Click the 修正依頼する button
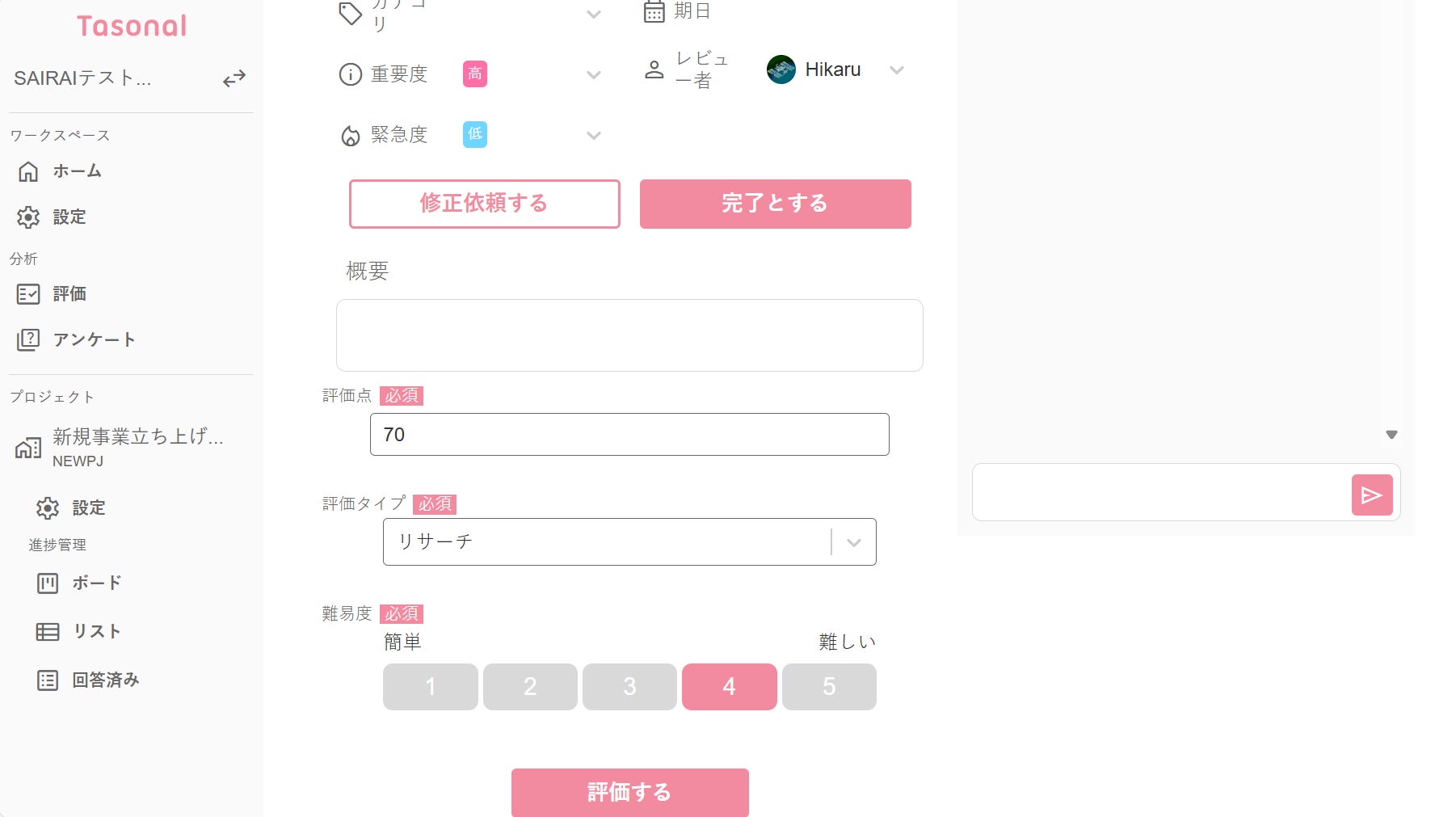 pos(484,204)
